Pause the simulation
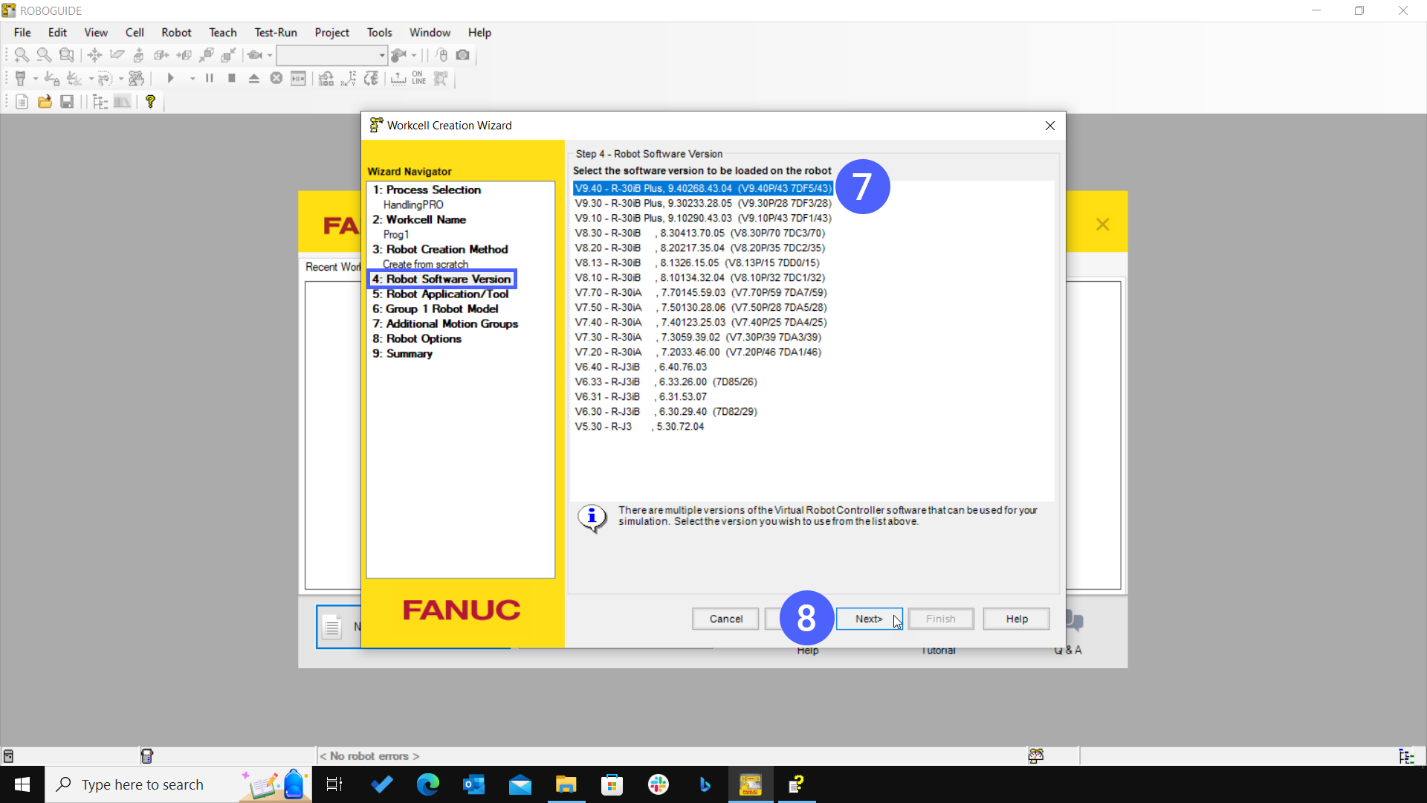The width and height of the screenshot is (1427, 803). point(209,77)
